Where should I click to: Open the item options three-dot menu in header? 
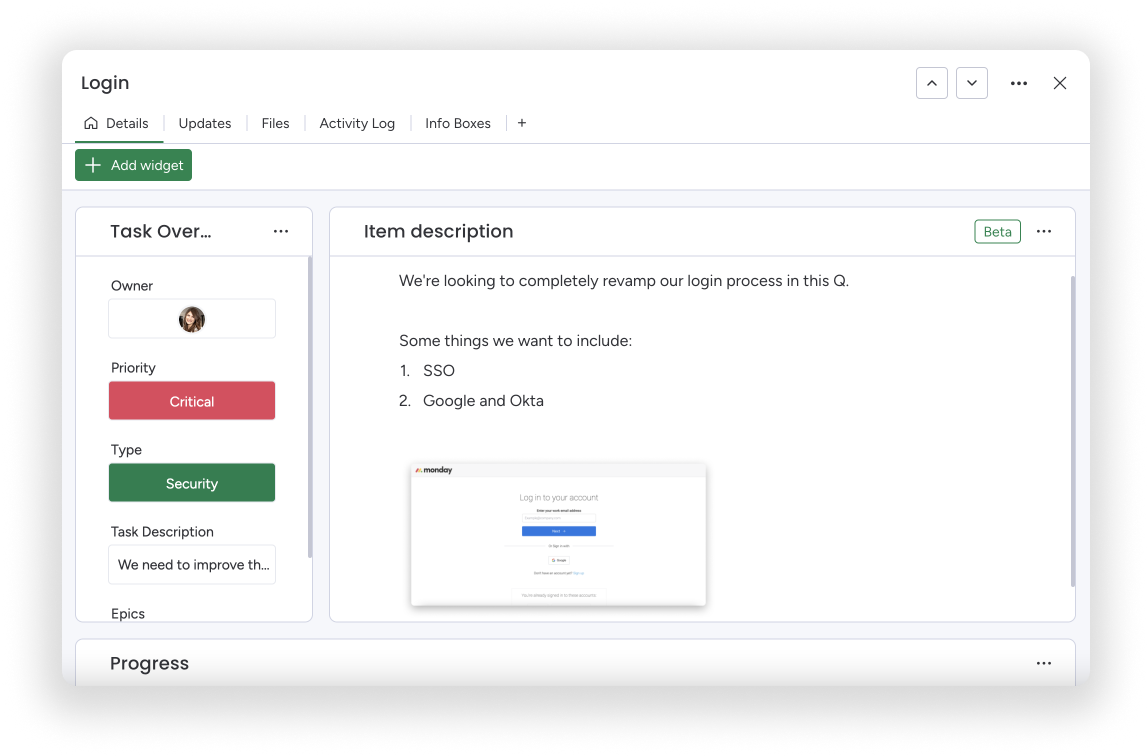(x=1018, y=83)
